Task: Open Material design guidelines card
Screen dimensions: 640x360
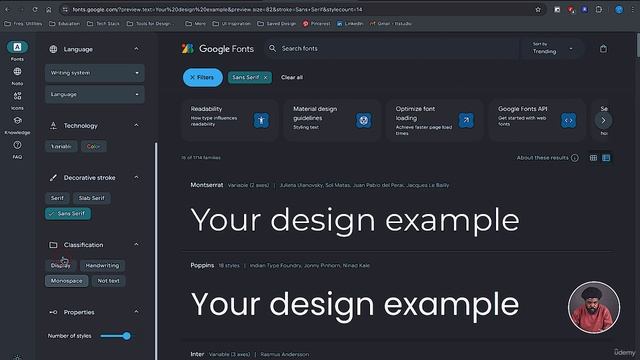Action: (332, 120)
